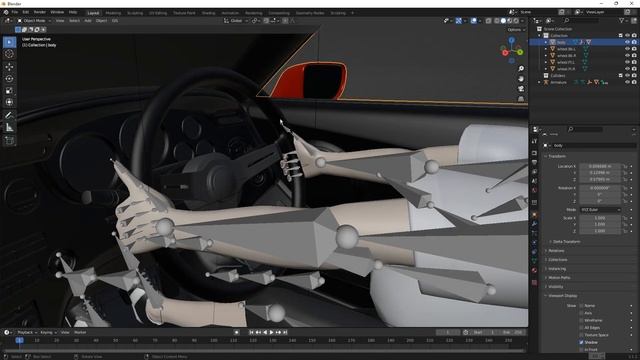
Task: Select the Select Box tool
Action: click(9, 42)
